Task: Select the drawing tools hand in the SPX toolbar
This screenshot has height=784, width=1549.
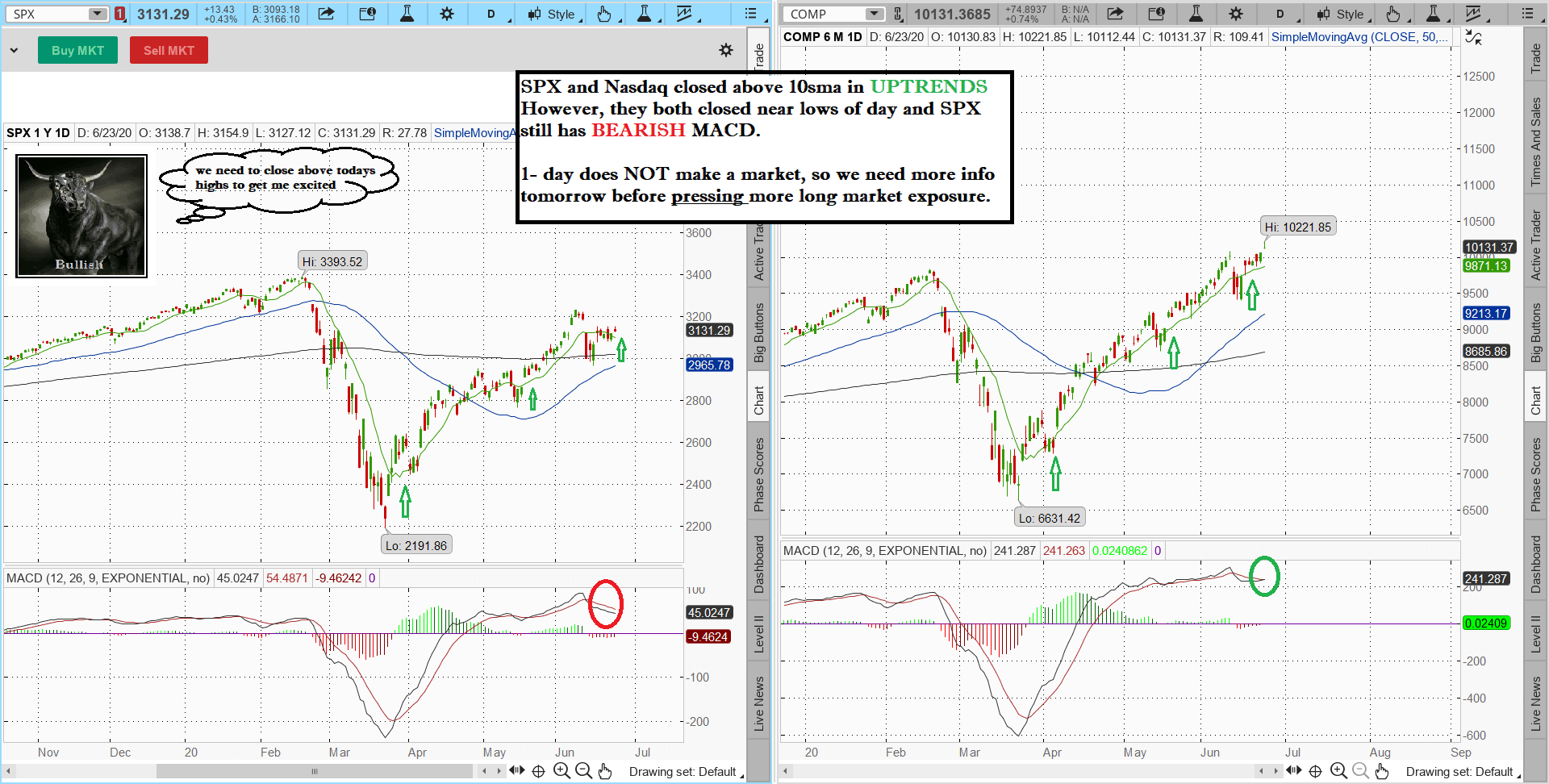Action: (604, 14)
